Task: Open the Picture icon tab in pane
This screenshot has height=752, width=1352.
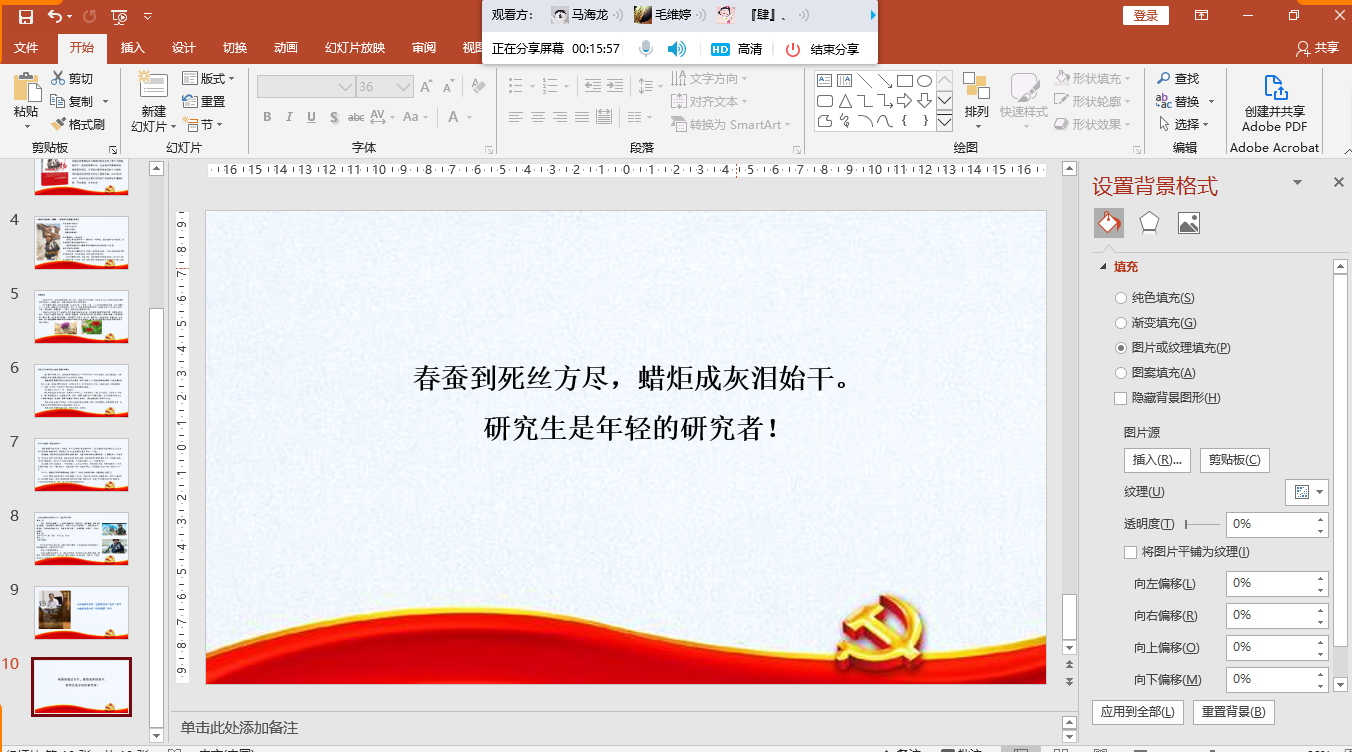Action: pyautogui.click(x=1188, y=223)
